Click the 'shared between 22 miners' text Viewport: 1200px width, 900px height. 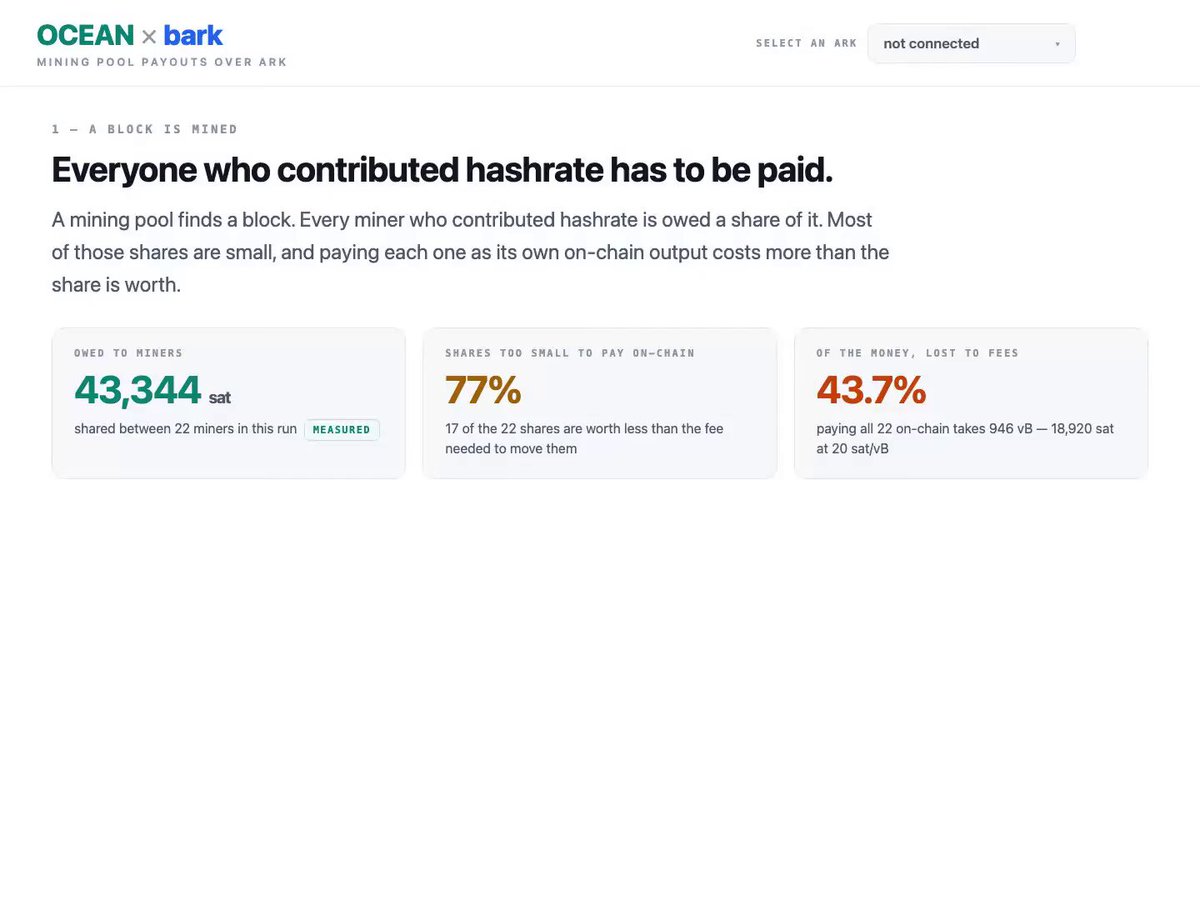(185, 429)
